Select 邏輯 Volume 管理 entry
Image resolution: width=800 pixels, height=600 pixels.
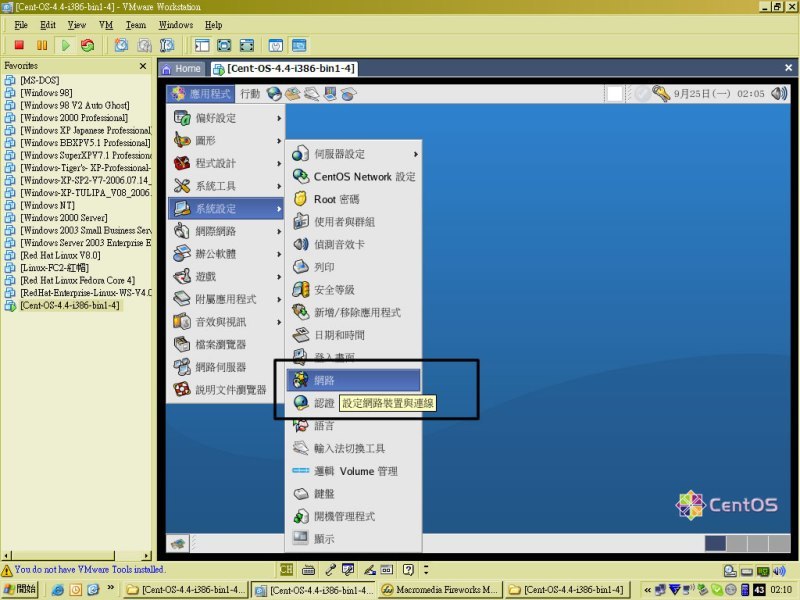(x=354, y=471)
